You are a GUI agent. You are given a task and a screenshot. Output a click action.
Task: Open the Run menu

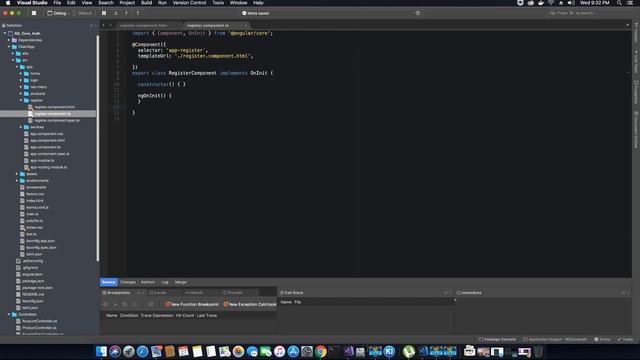(162, 3)
